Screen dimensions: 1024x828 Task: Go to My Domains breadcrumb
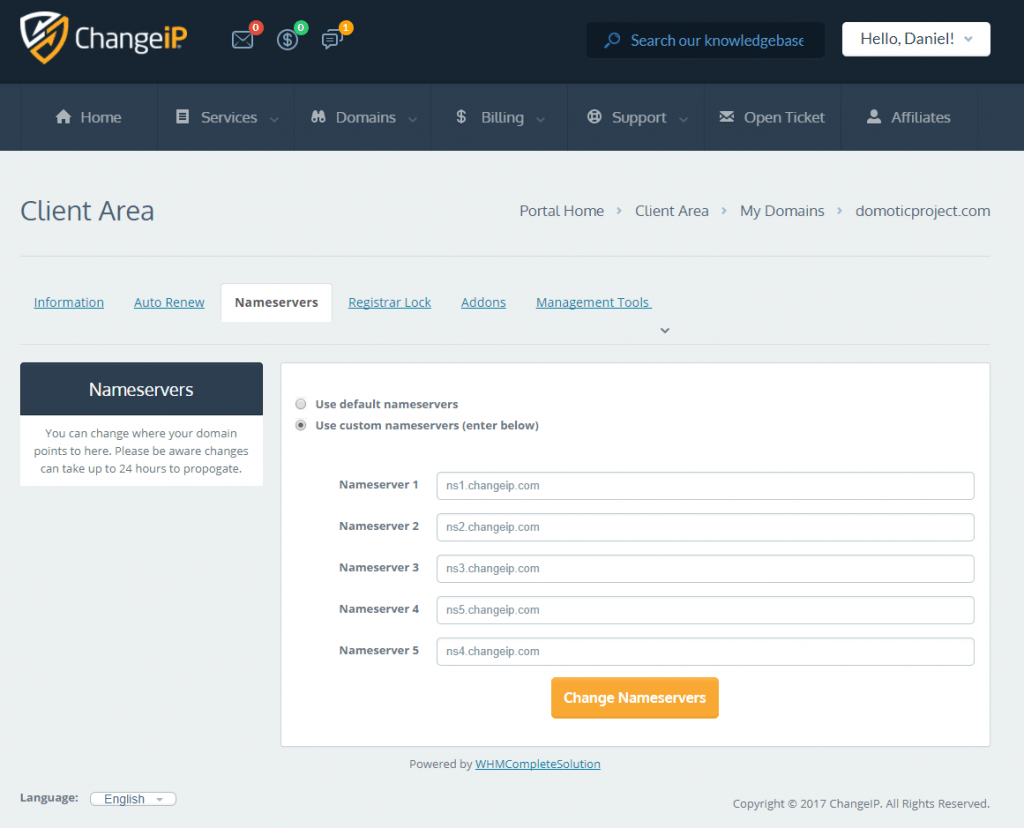pyautogui.click(x=782, y=211)
